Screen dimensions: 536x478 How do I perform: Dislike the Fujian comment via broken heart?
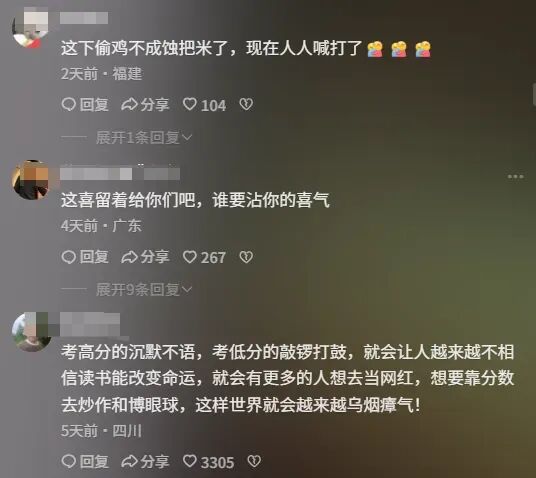point(246,104)
